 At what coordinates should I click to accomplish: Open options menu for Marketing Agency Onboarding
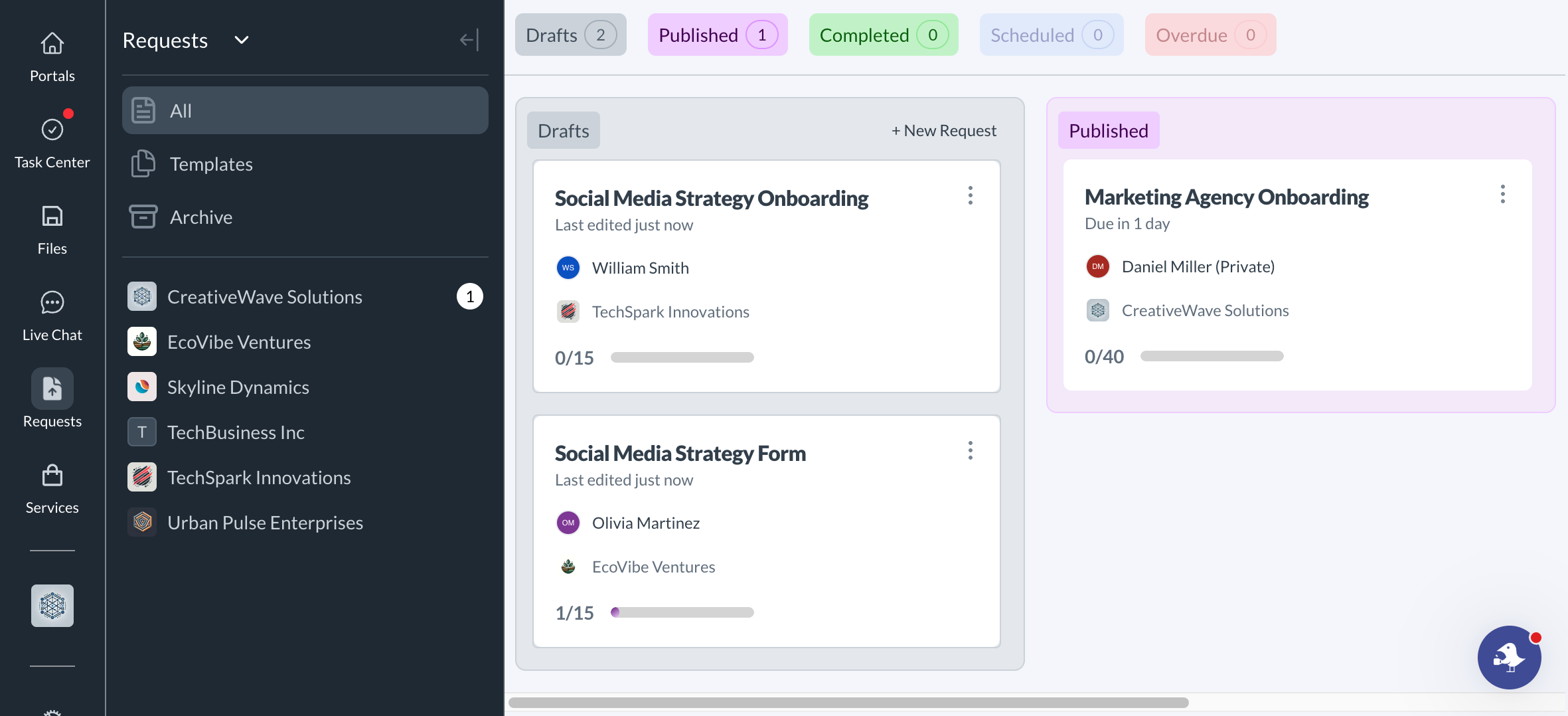(1502, 194)
